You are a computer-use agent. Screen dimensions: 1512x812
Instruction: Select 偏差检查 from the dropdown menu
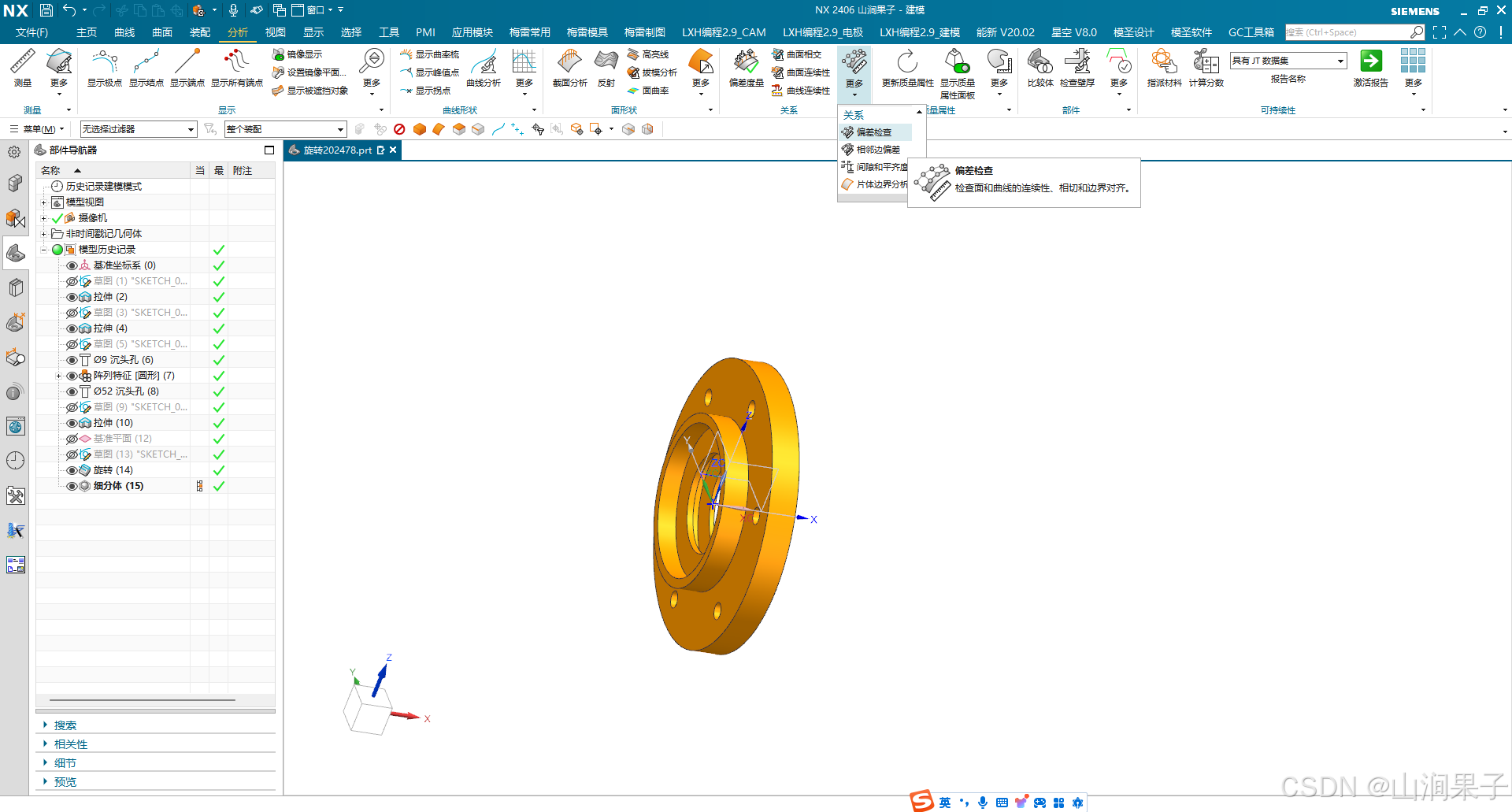coord(875,132)
